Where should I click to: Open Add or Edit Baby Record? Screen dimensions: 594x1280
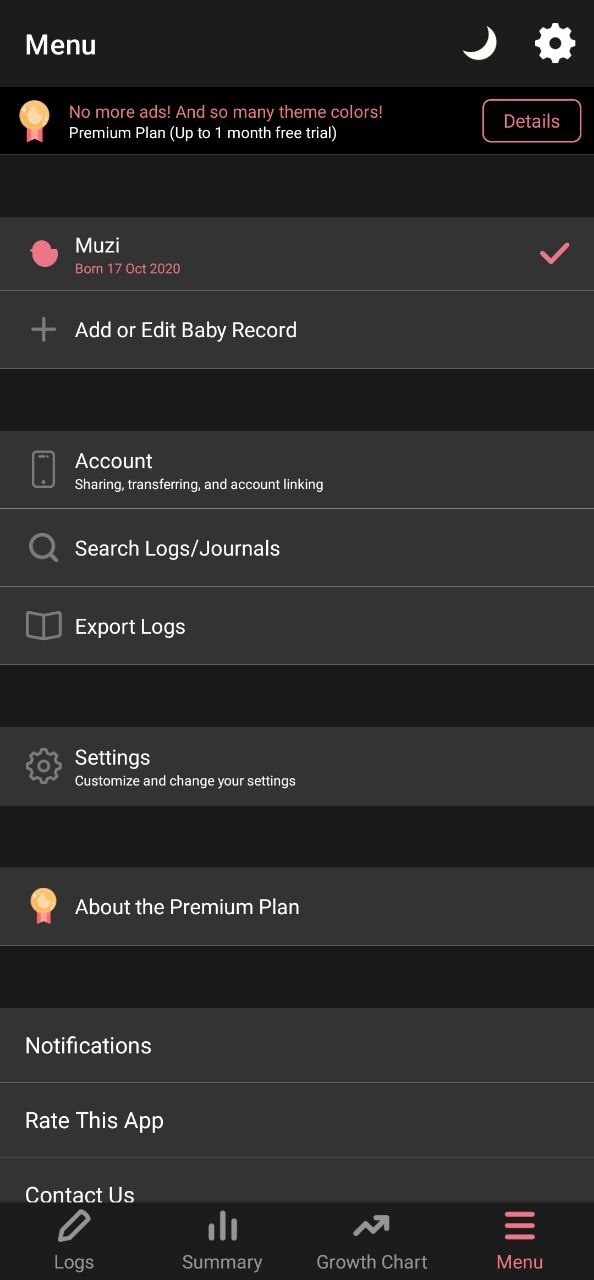click(297, 330)
